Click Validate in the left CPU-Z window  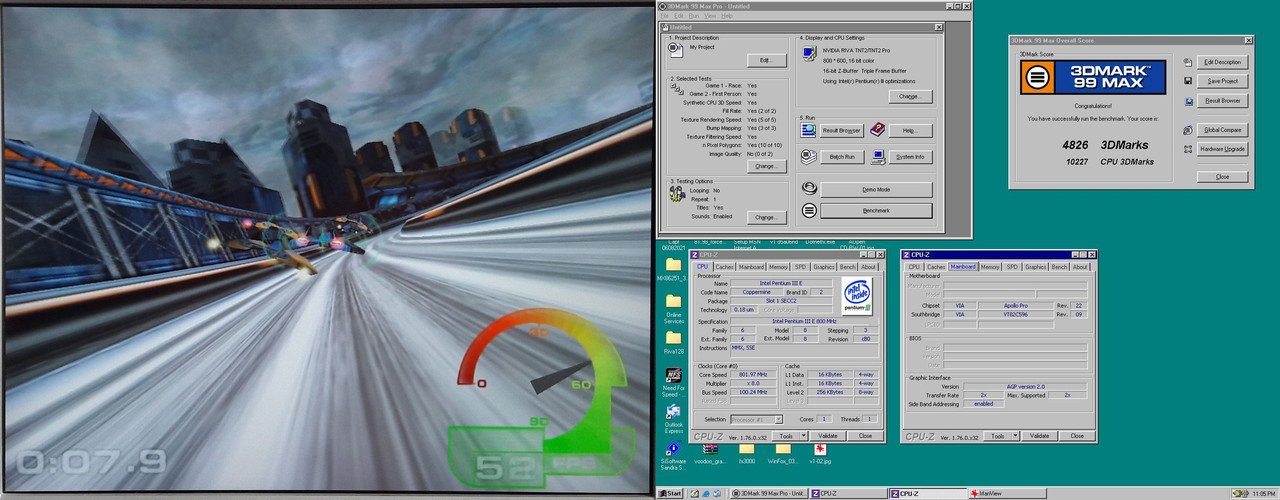point(828,436)
